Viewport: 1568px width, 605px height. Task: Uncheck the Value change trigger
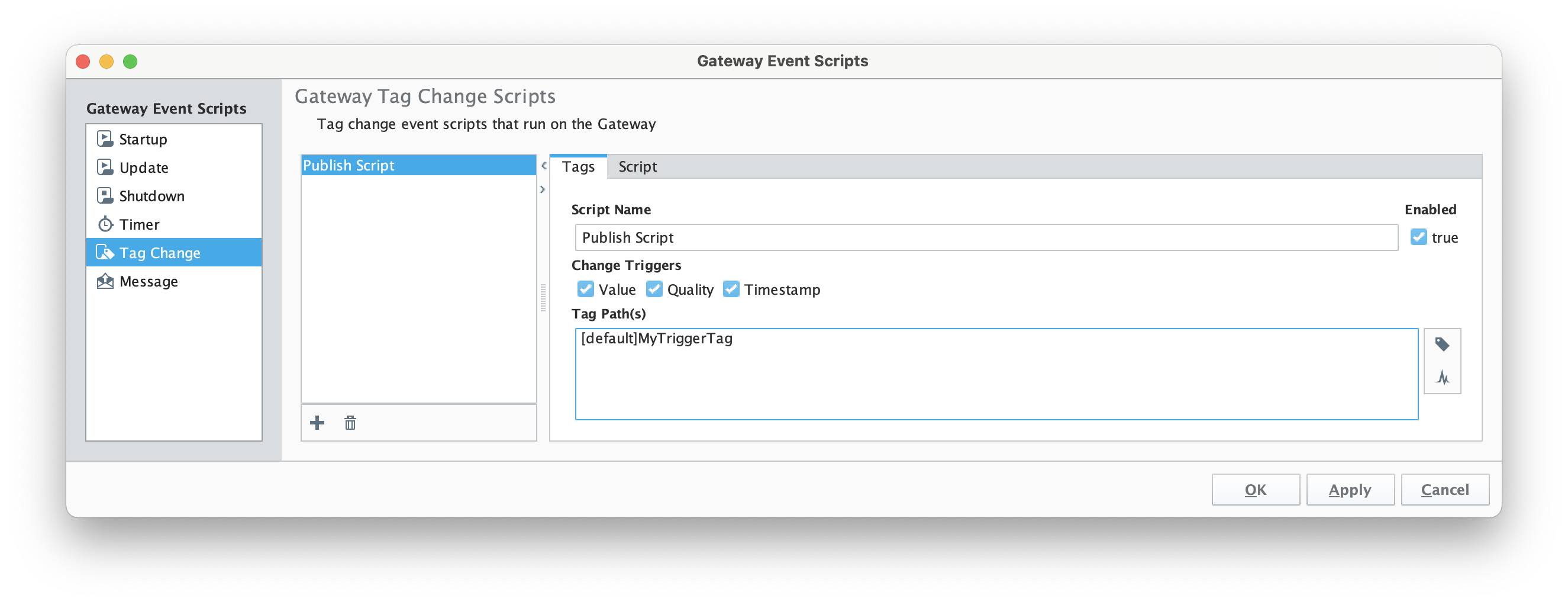coord(585,289)
